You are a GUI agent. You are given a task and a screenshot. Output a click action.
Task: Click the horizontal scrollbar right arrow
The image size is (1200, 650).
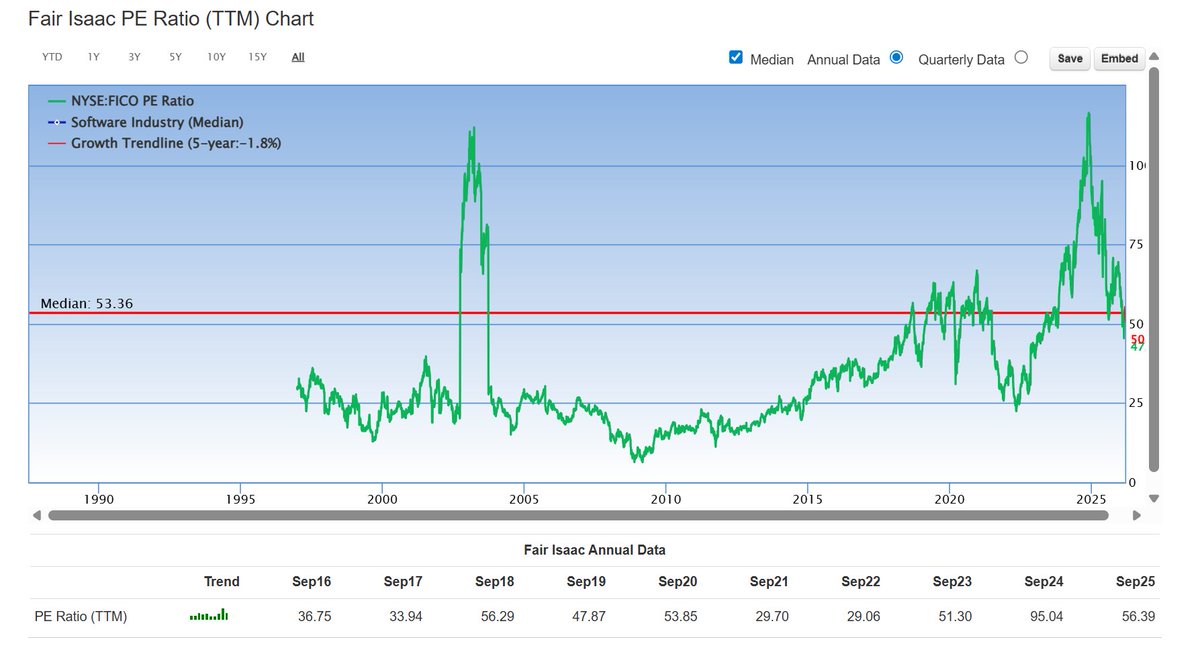click(x=1136, y=516)
